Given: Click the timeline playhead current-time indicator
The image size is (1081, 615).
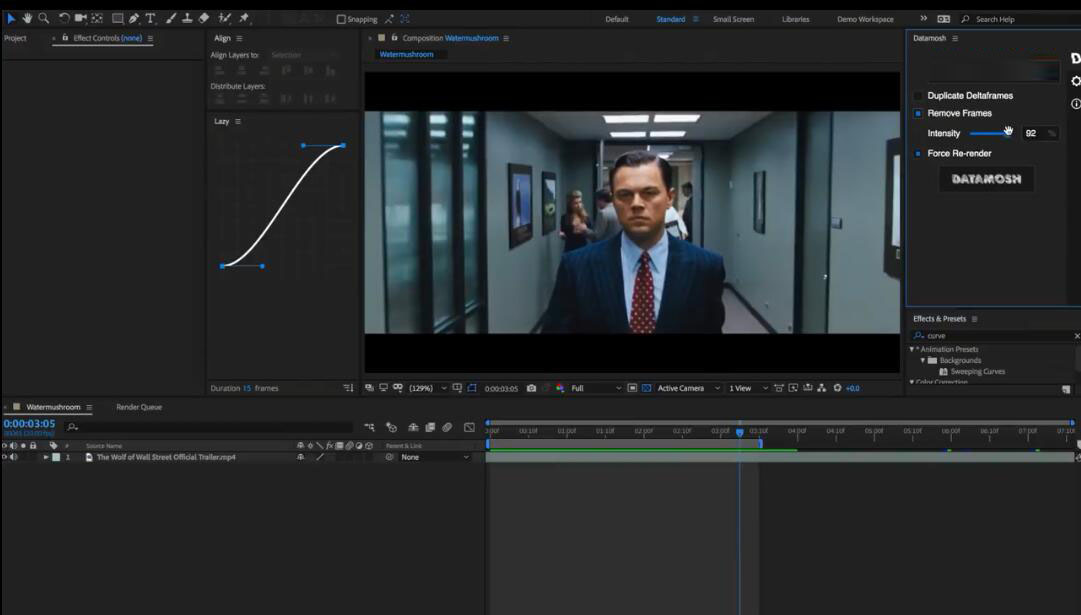Looking at the screenshot, I should tap(740, 432).
